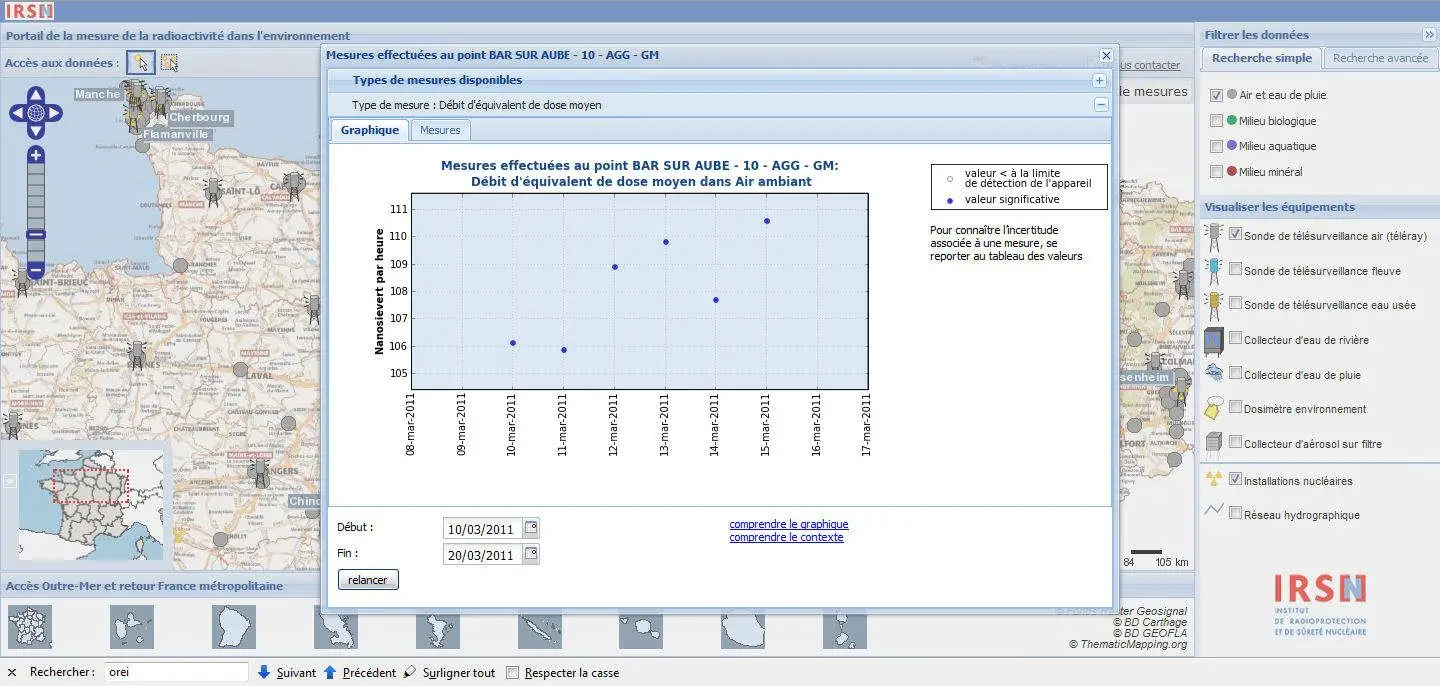Viewport: 1440px width, 686px height.
Task: Click the relancer button
Action: click(x=368, y=580)
